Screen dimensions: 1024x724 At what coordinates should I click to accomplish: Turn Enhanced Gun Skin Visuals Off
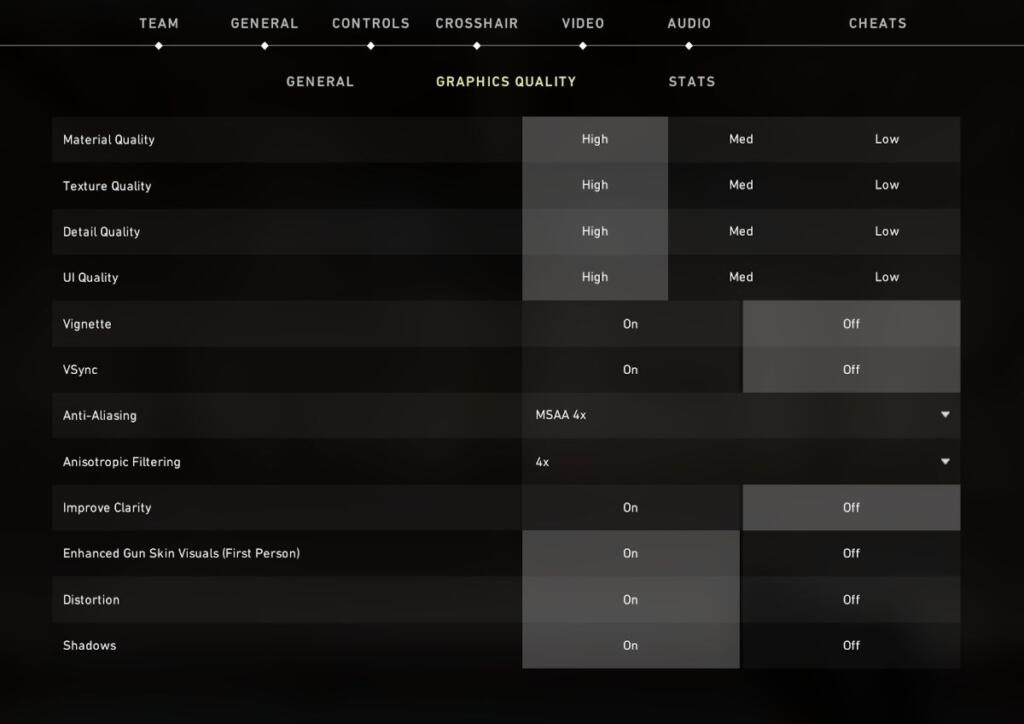851,553
